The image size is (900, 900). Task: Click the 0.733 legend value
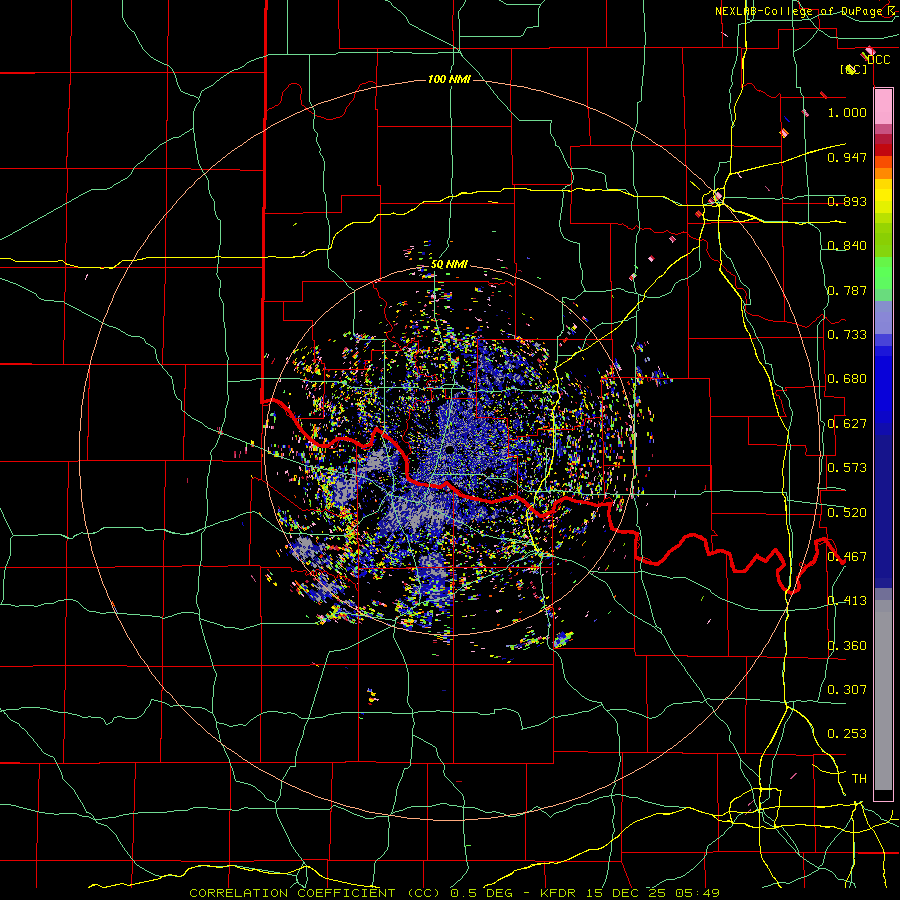[847, 335]
